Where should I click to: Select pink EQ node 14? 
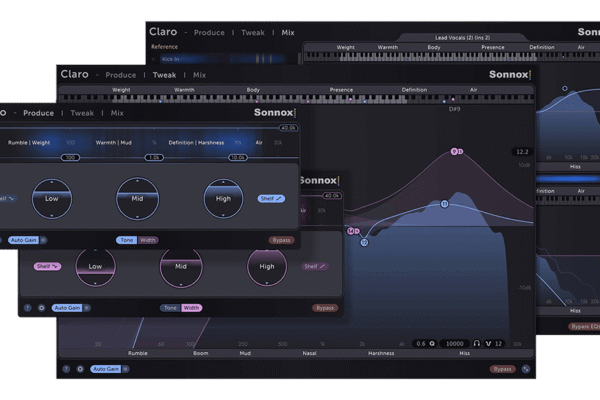click(x=350, y=231)
